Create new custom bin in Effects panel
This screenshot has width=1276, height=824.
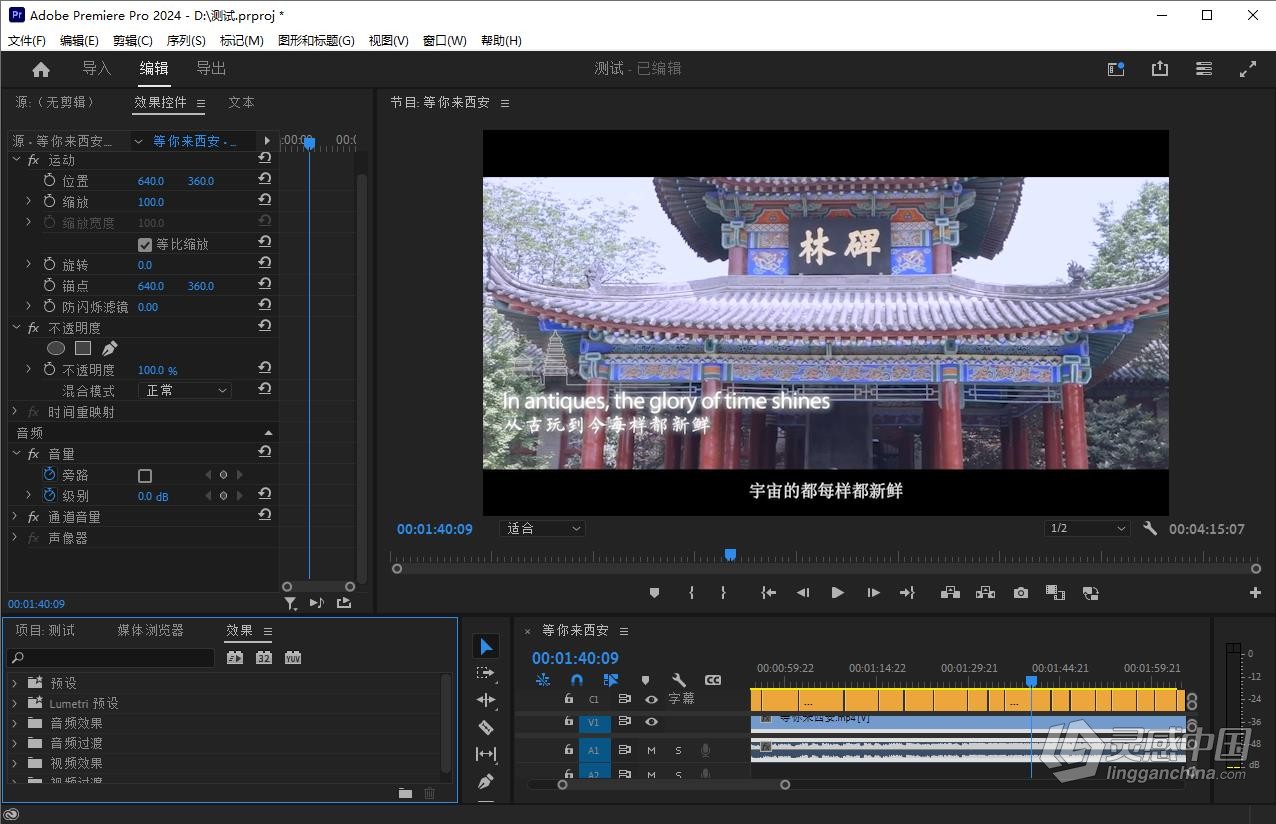[405, 793]
